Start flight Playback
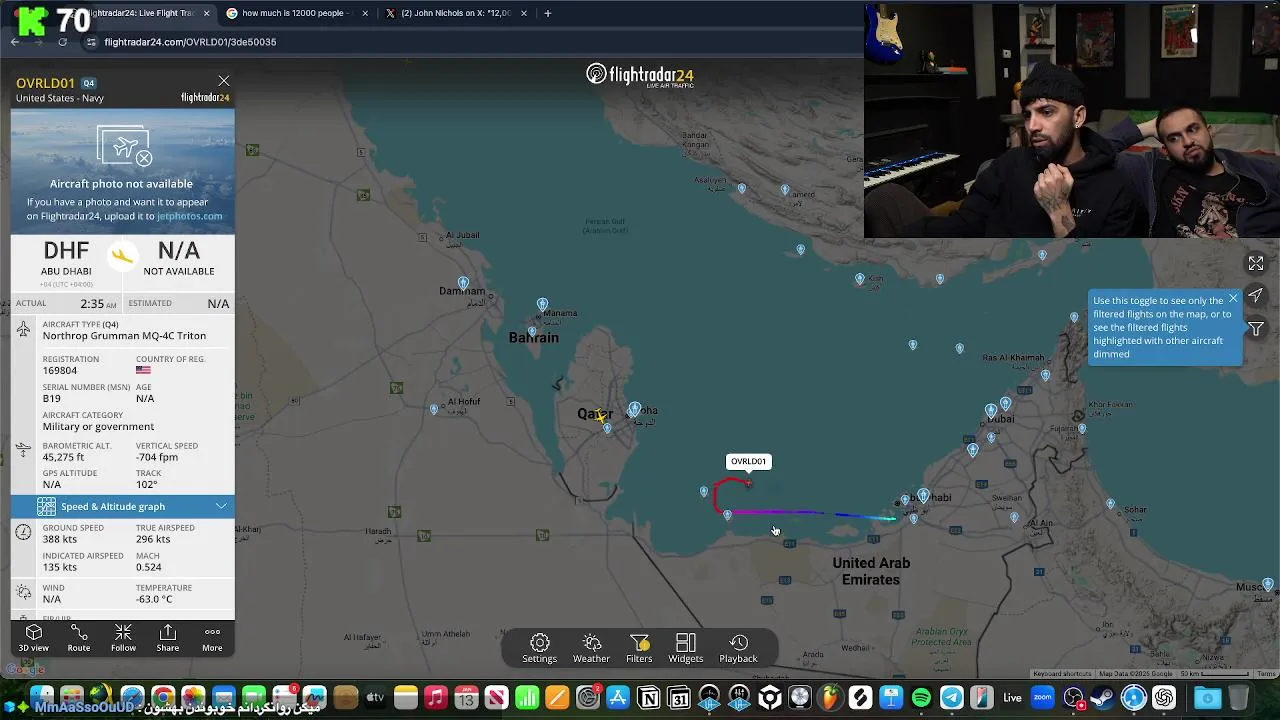This screenshot has width=1280, height=720. [738, 648]
